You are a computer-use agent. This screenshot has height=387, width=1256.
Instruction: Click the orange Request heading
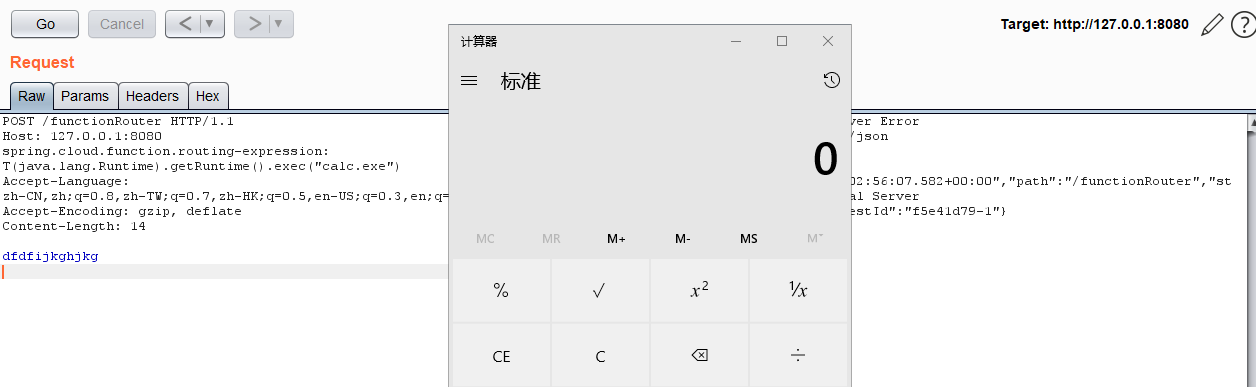tap(42, 62)
